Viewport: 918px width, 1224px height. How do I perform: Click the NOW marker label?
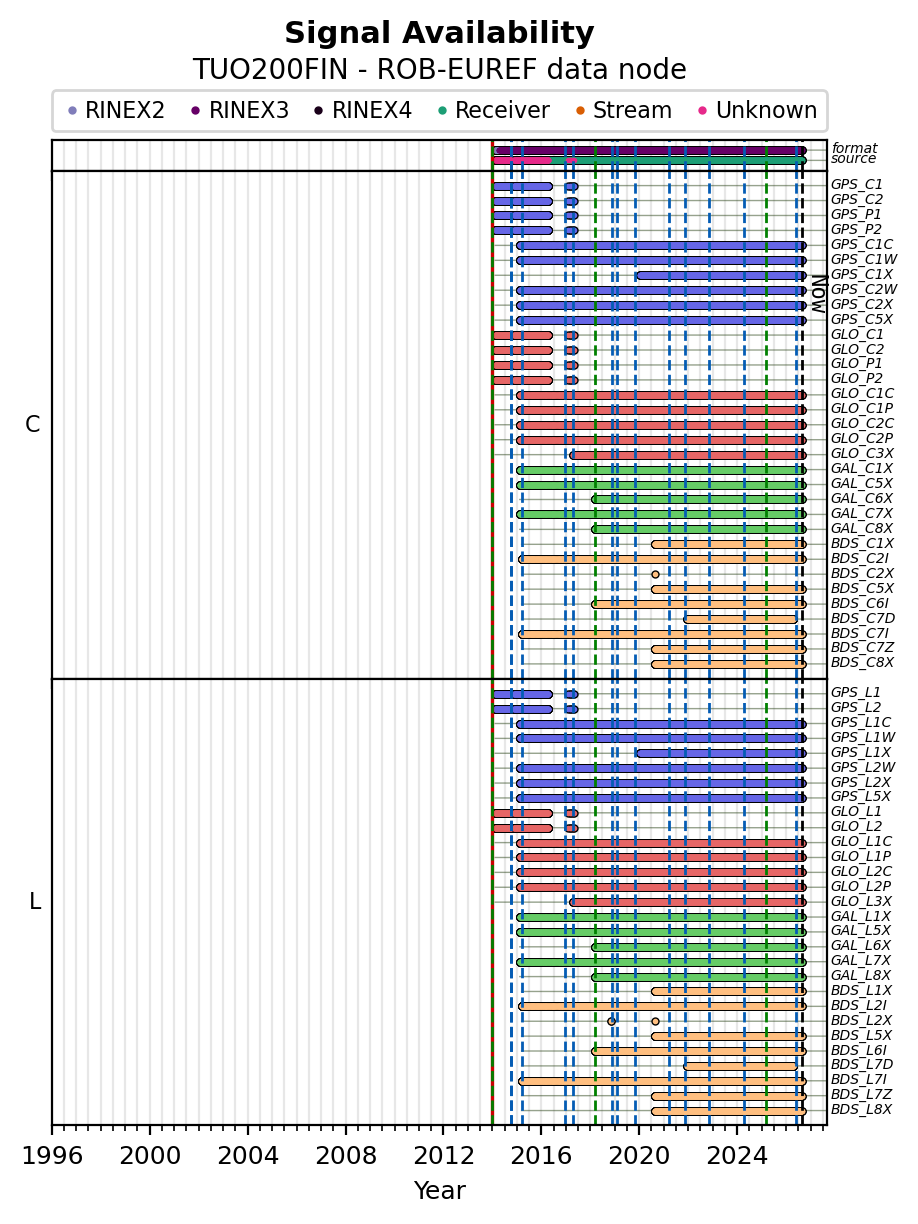[818, 293]
